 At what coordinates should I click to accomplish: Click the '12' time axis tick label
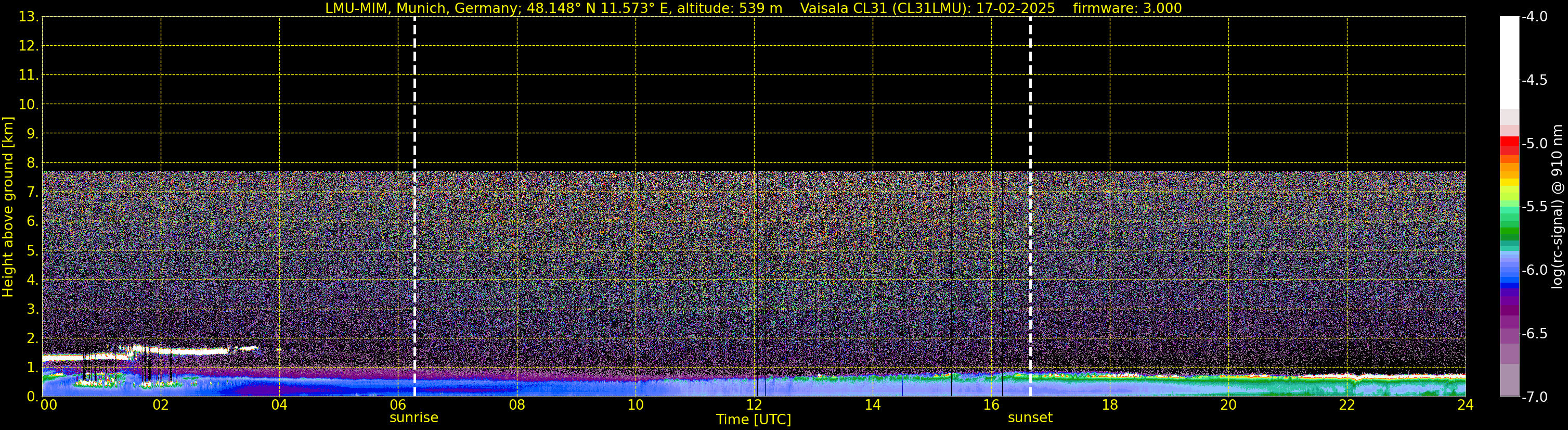tap(754, 405)
